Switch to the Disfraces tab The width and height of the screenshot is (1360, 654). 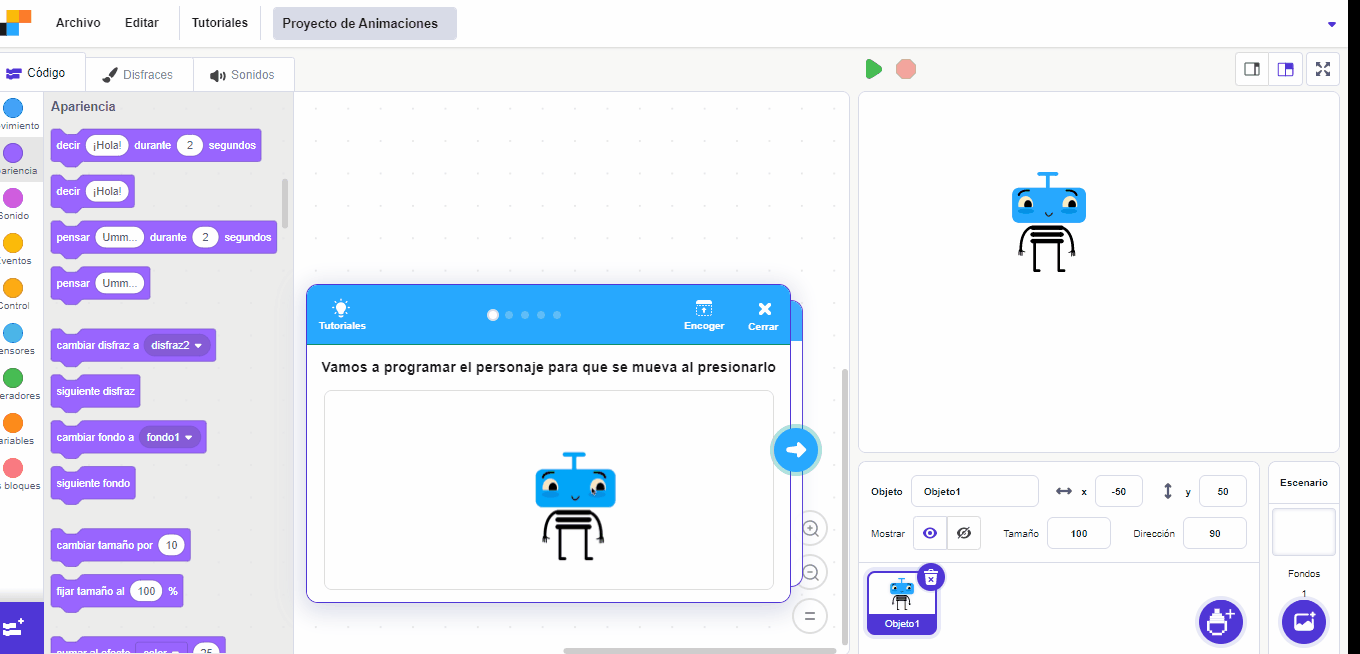pos(138,75)
